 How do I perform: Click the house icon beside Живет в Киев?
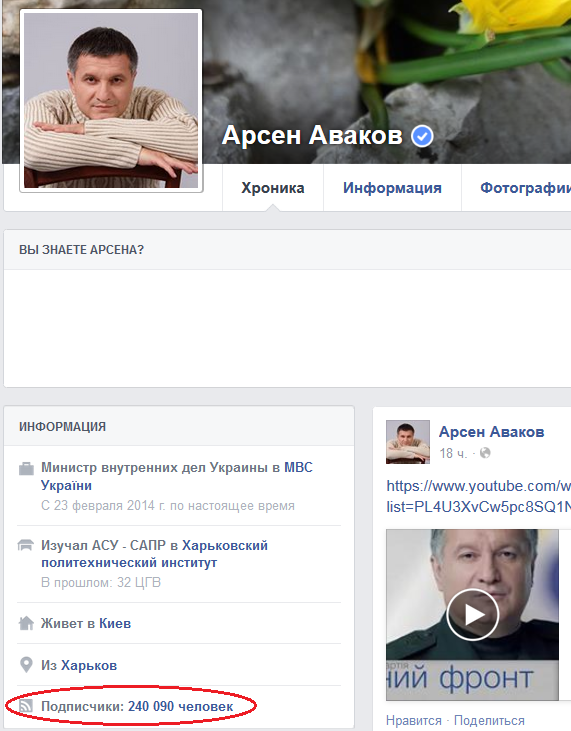(x=26, y=623)
